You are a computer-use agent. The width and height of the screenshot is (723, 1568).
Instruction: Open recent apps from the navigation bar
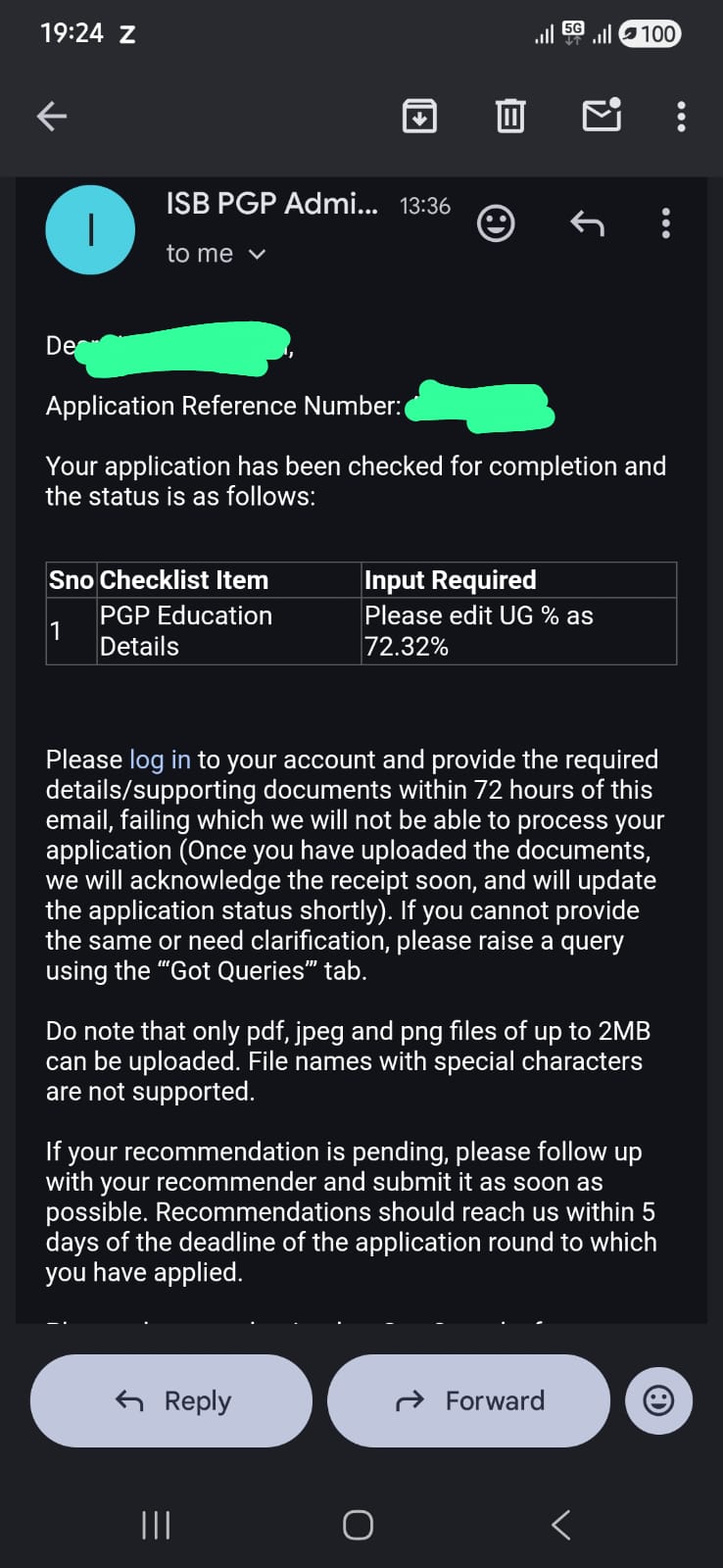[157, 1525]
